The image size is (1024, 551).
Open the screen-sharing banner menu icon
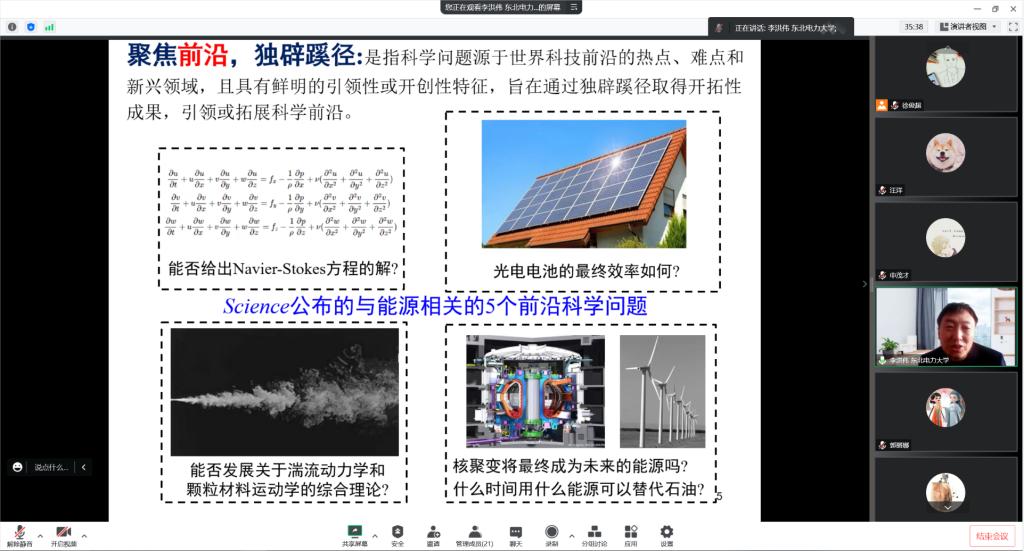[x=573, y=7]
